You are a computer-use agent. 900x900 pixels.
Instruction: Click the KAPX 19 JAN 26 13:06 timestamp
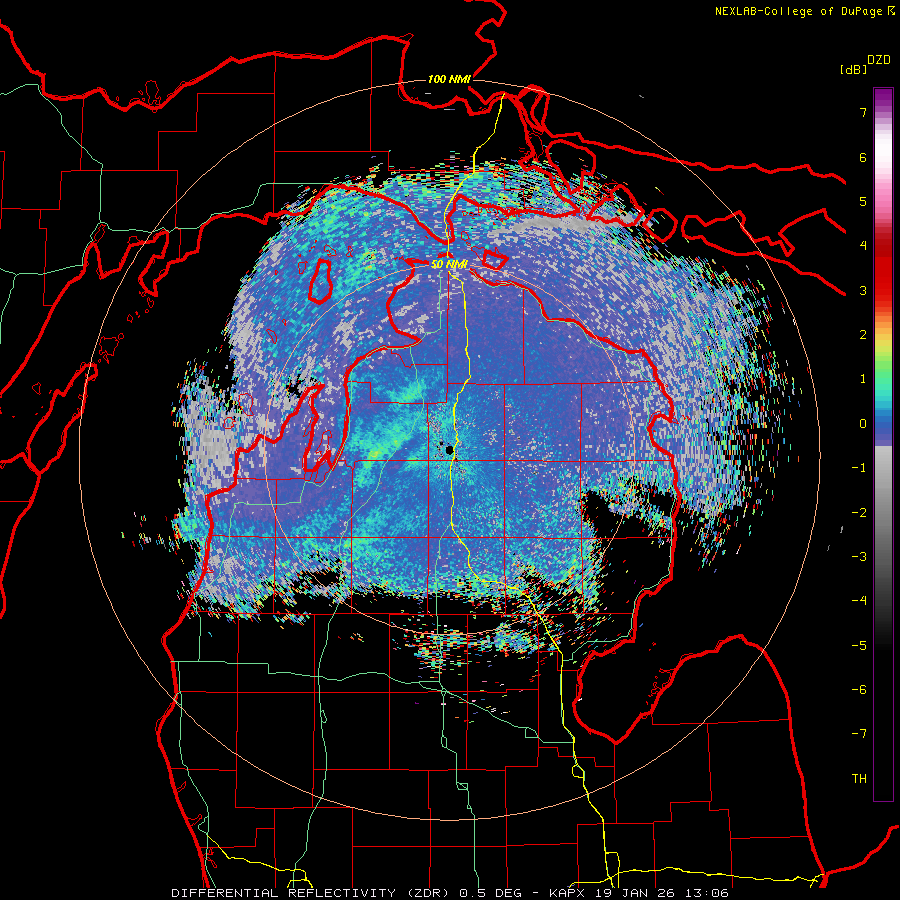click(x=639, y=893)
